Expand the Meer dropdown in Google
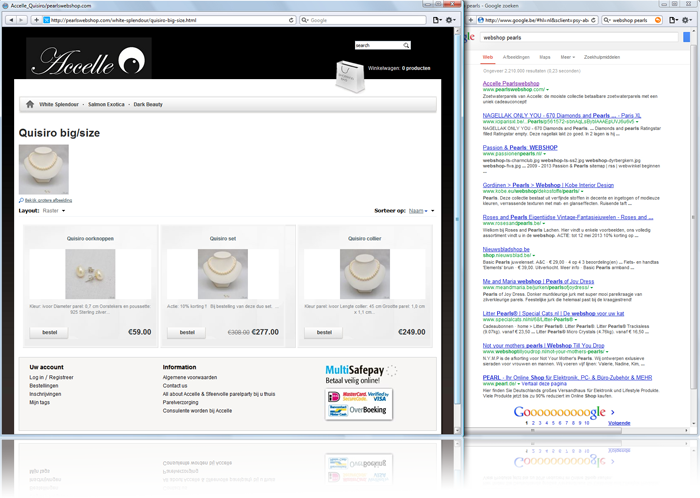 tap(567, 57)
